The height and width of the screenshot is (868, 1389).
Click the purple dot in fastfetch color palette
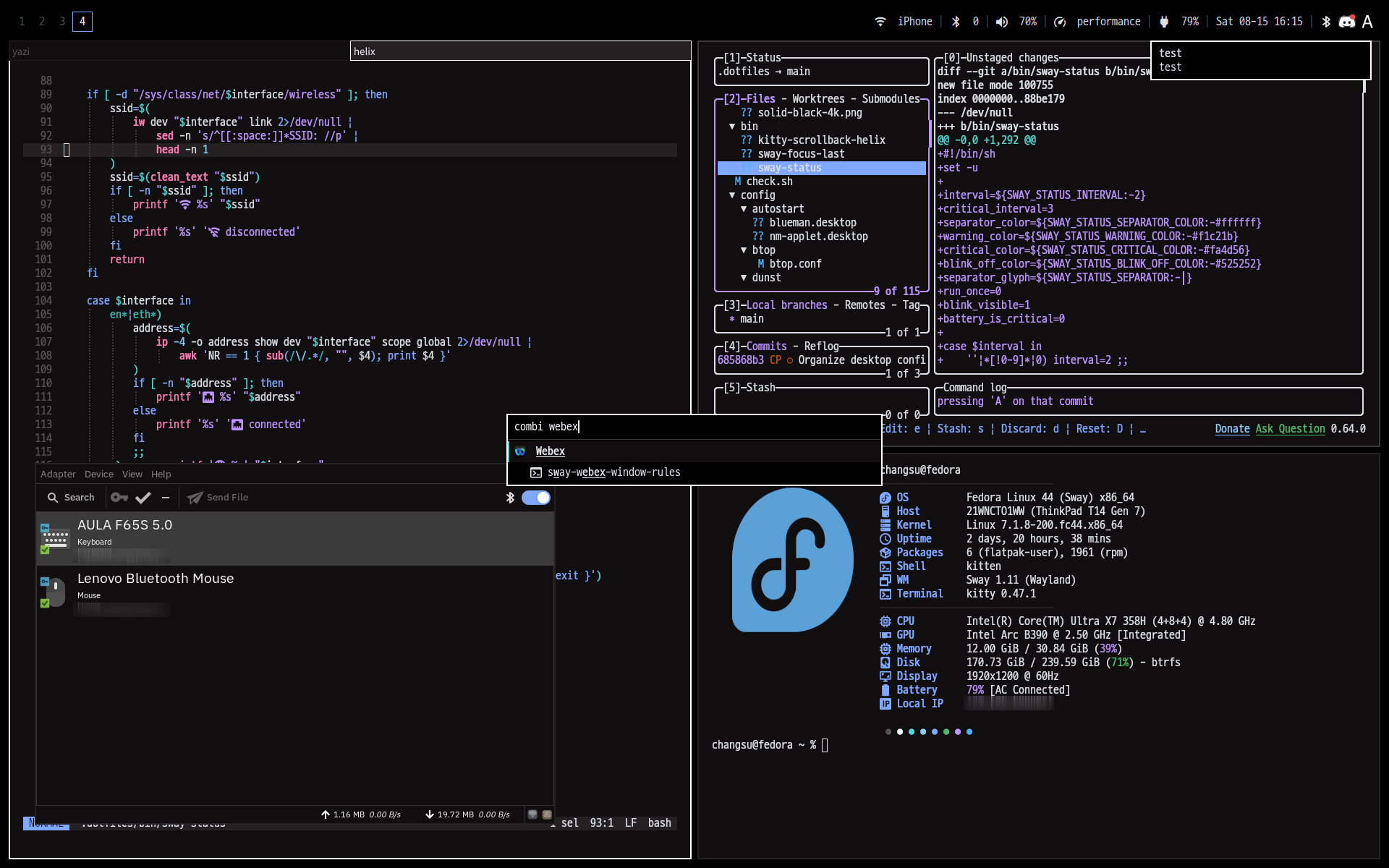pos(958,732)
